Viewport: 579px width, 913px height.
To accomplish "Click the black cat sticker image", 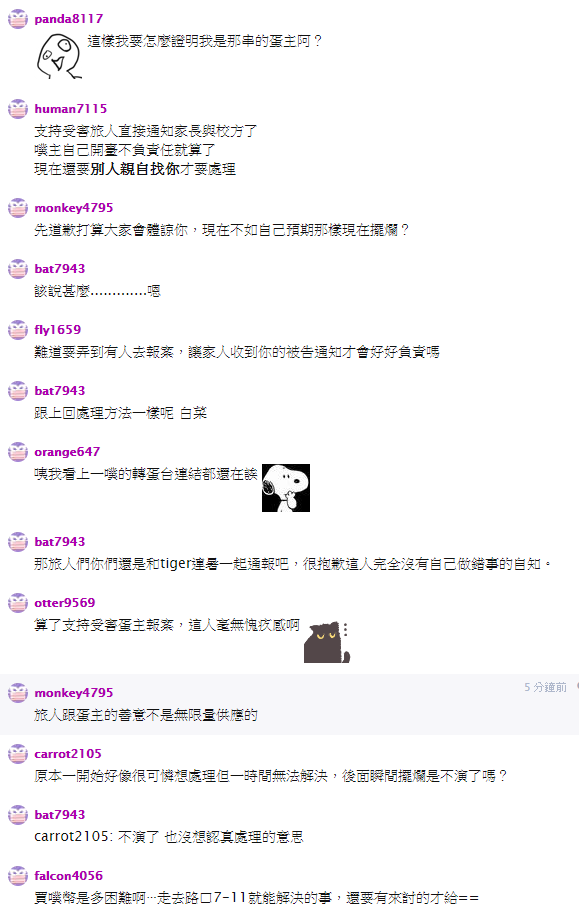I will point(327,642).
